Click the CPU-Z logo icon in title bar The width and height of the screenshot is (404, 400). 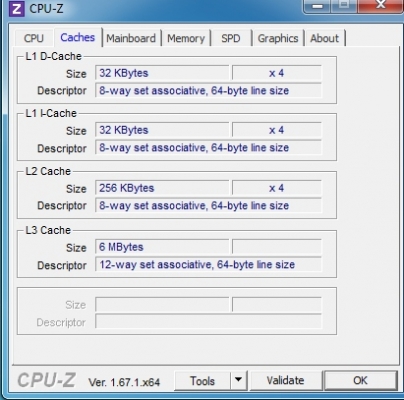point(17,9)
